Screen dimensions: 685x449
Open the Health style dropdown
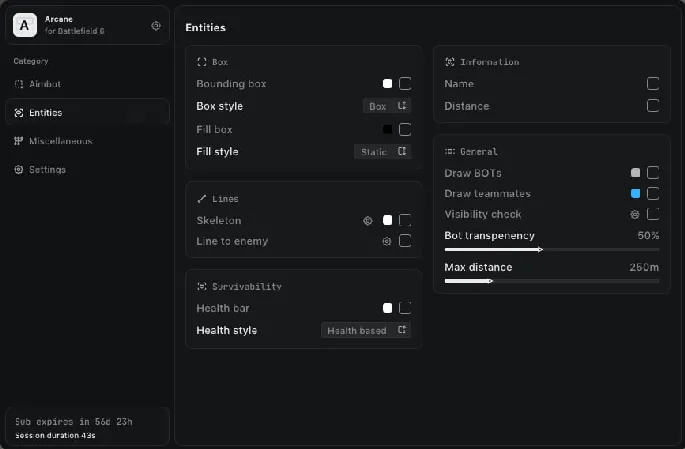pyautogui.click(x=365, y=330)
